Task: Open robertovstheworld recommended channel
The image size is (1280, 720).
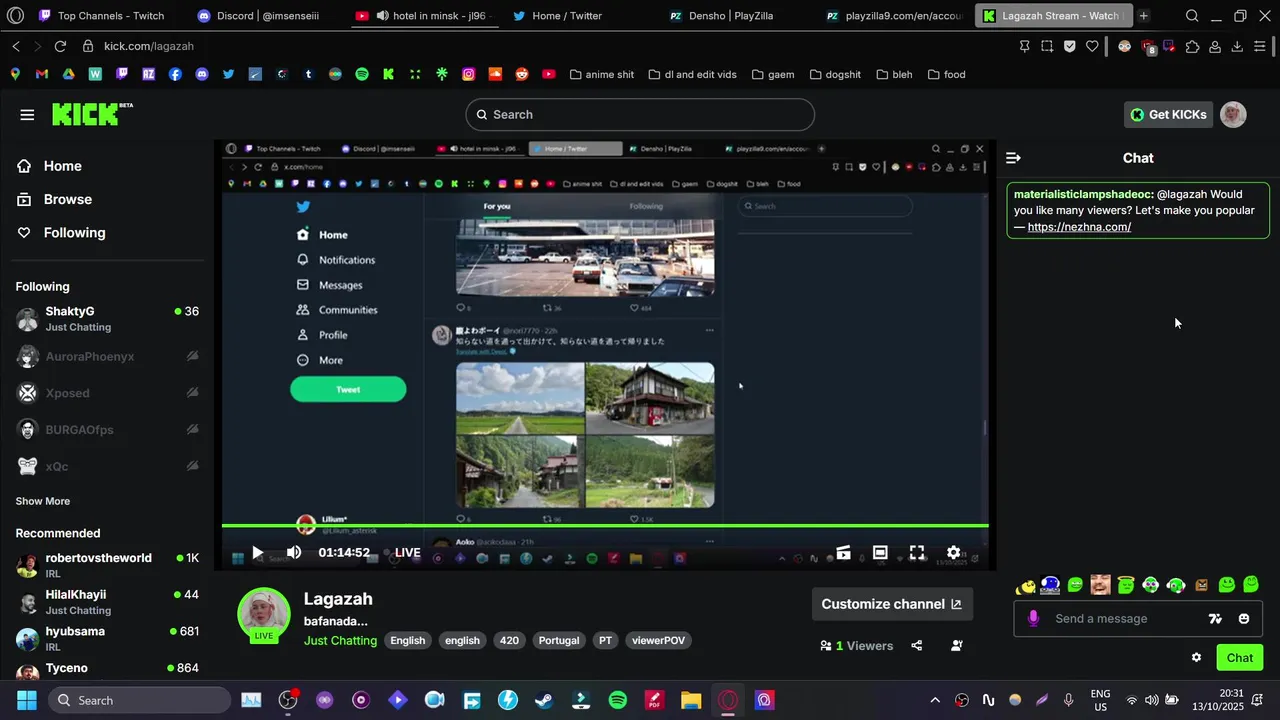Action: (x=107, y=565)
